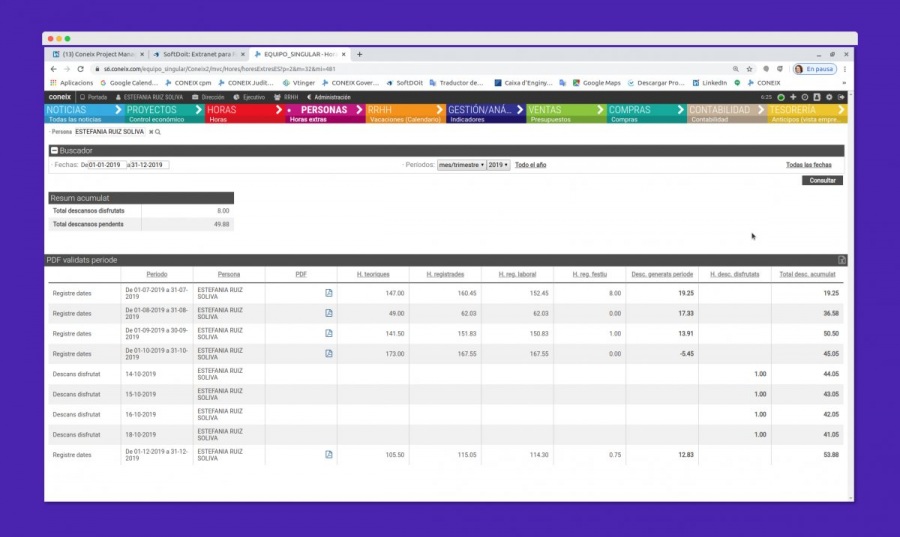Switch to the SoftDoit Extranet browser tab
900x537 pixels.
(199, 55)
